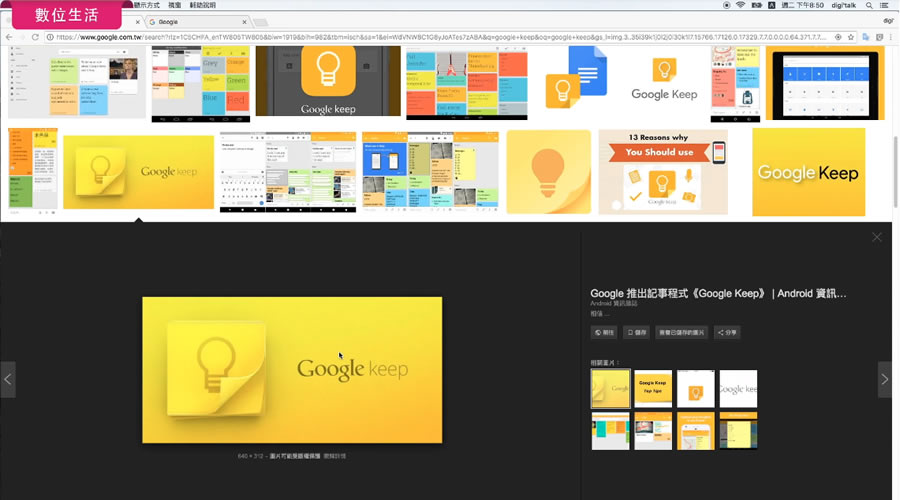Go to previous image with left arrow
900x500 pixels.
[8, 379]
